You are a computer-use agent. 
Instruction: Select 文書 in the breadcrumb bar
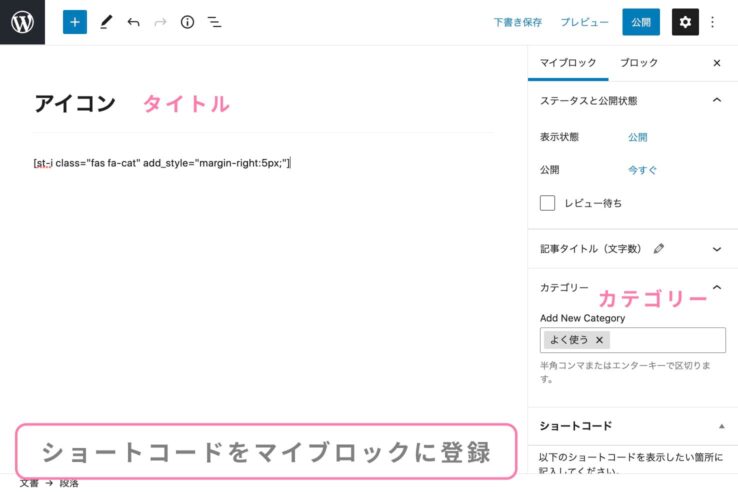pos(29,484)
